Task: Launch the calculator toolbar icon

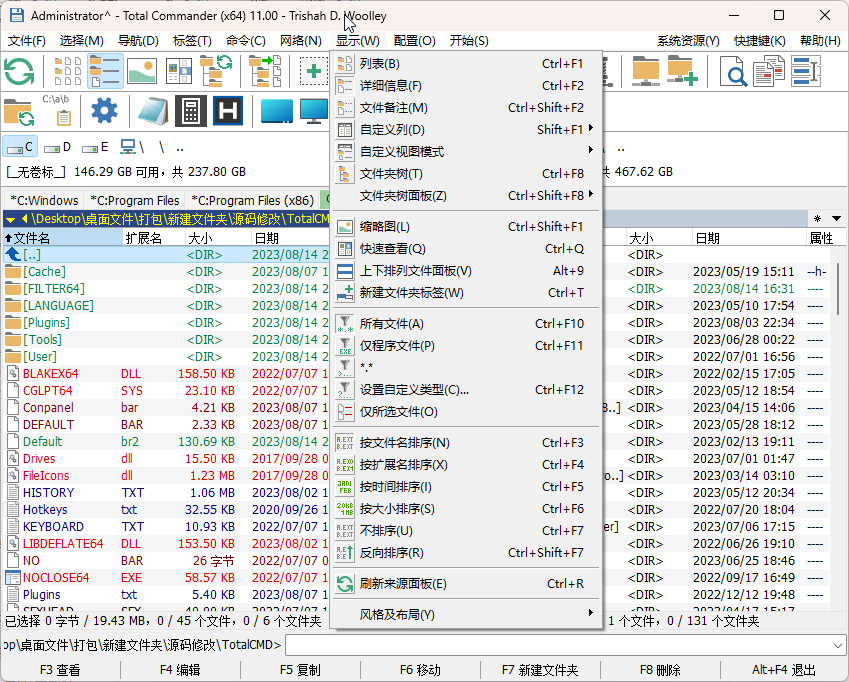Action: click(191, 111)
